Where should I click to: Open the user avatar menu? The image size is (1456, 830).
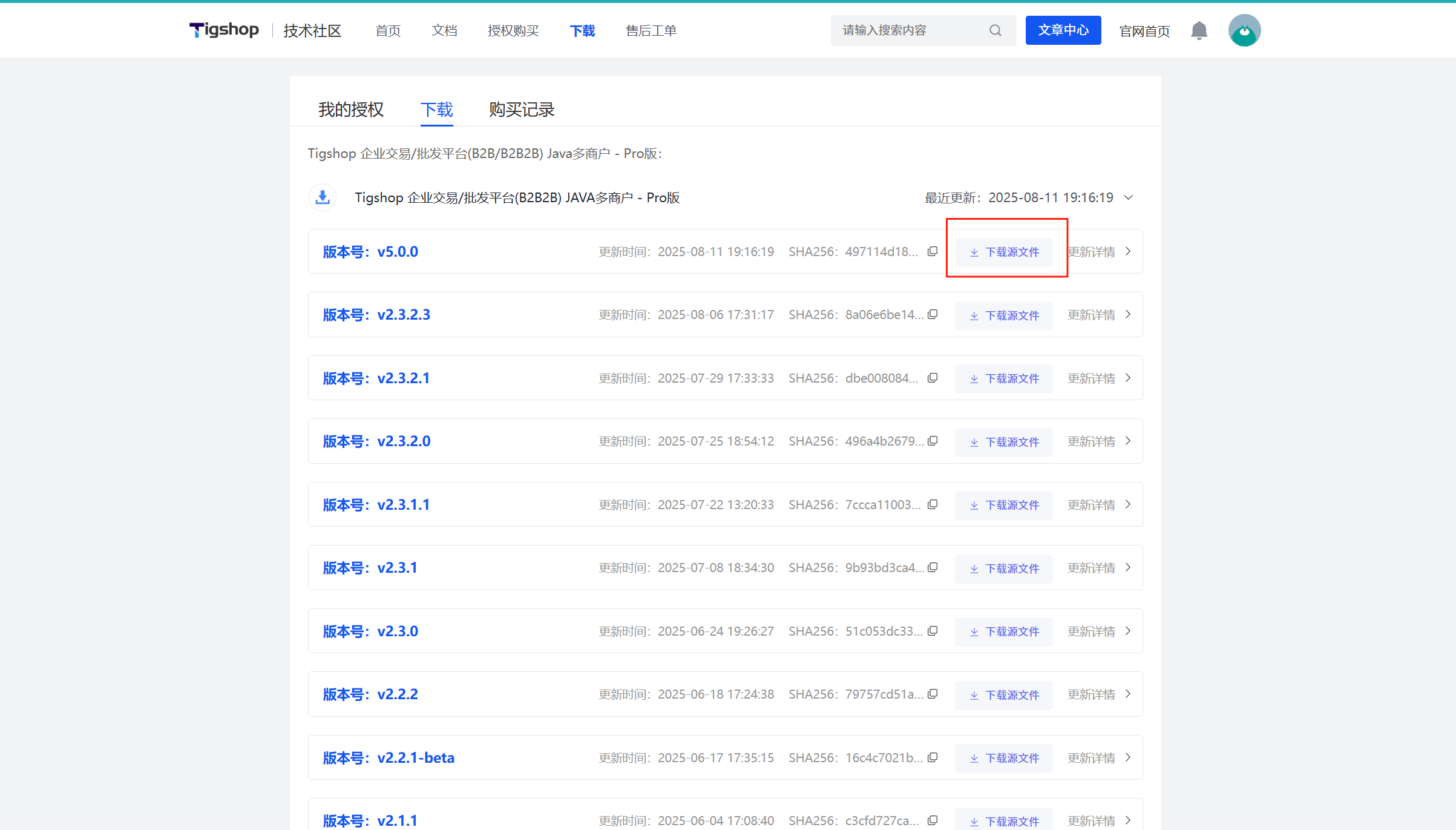tap(1244, 30)
